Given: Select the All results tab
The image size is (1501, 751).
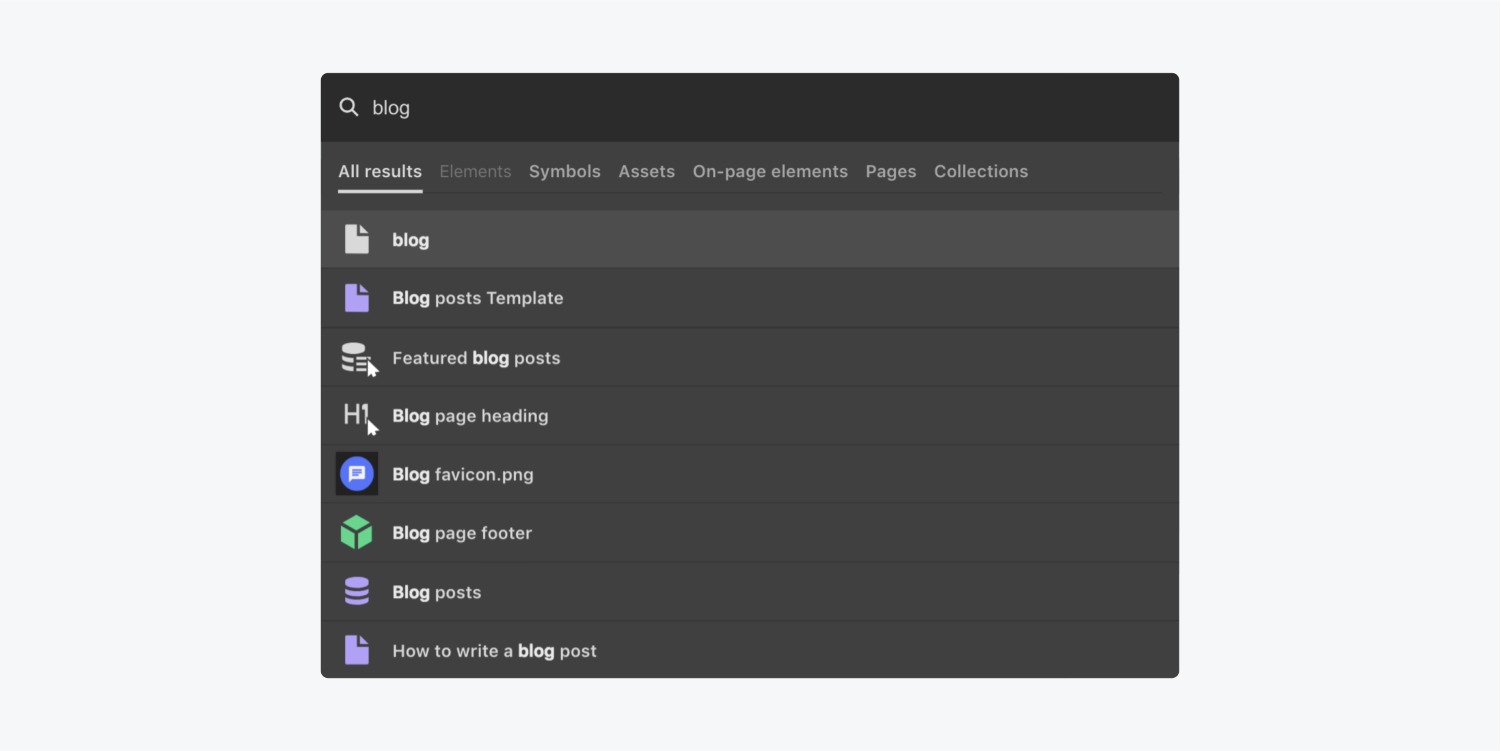Looking at the screenshot, I should pos(380,171).
